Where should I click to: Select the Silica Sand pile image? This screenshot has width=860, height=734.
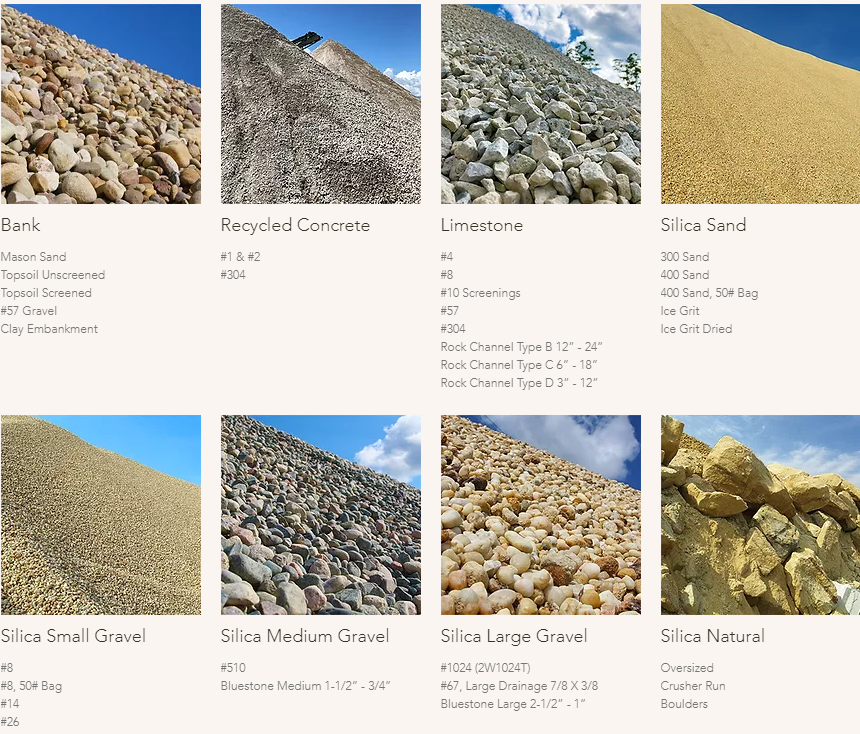point(760,104)
